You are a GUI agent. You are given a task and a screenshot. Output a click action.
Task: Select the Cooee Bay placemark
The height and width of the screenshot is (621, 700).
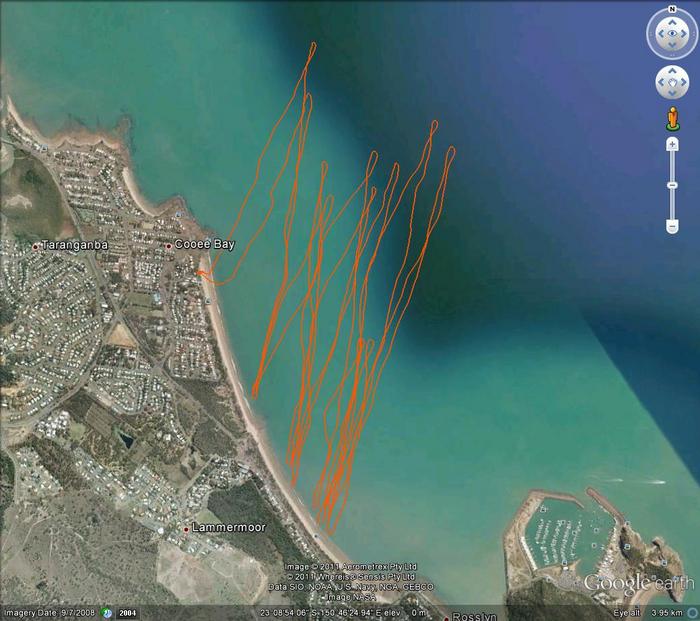(x=169, y=245)
